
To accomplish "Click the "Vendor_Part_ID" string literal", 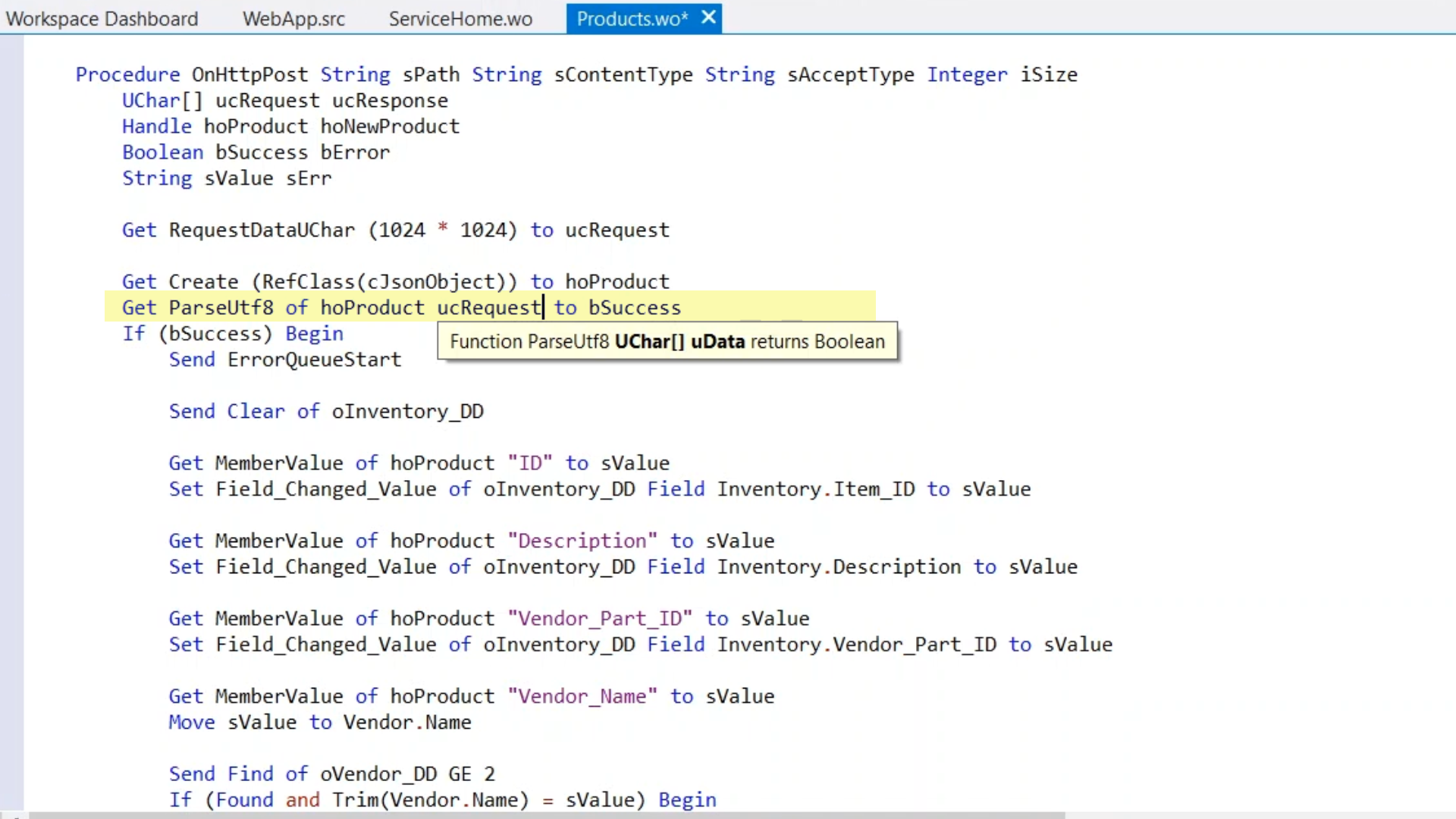I will 600,618.
